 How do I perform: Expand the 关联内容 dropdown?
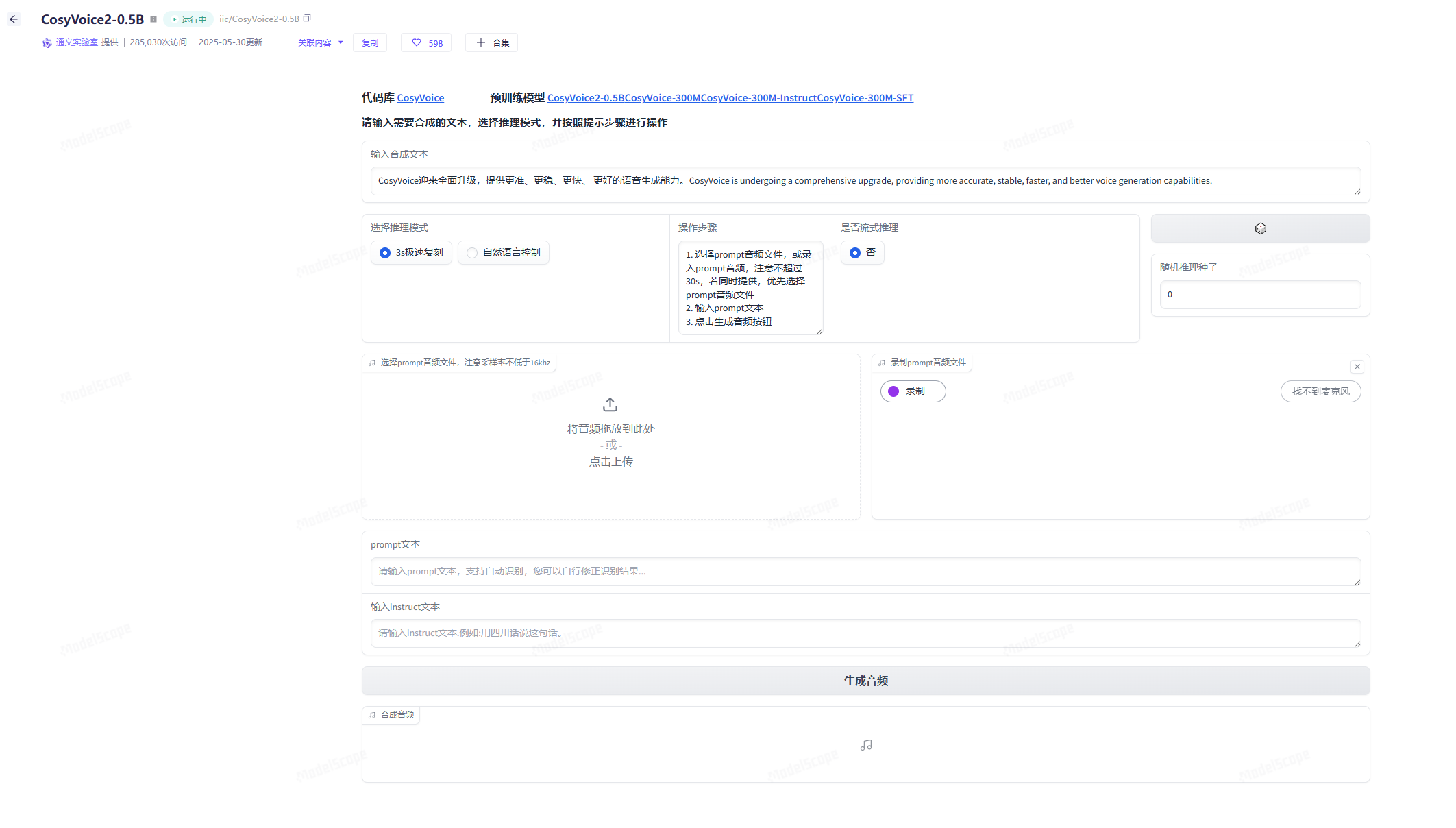tap(320, 42)
